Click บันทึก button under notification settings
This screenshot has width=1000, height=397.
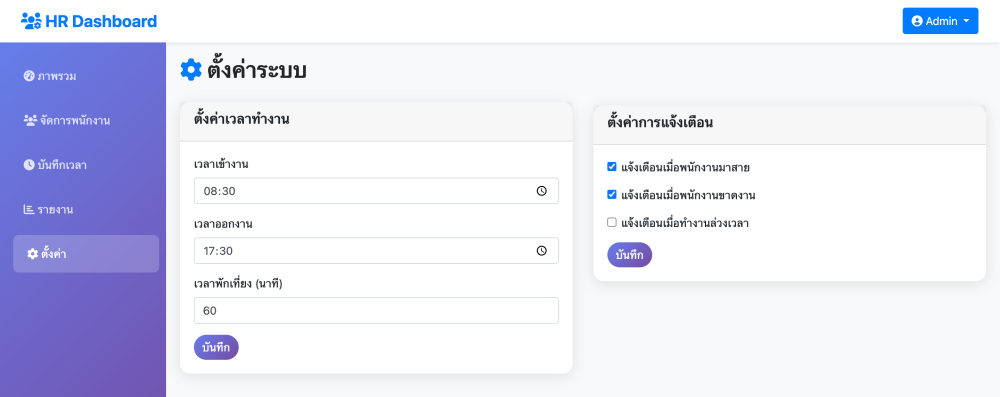629,255
